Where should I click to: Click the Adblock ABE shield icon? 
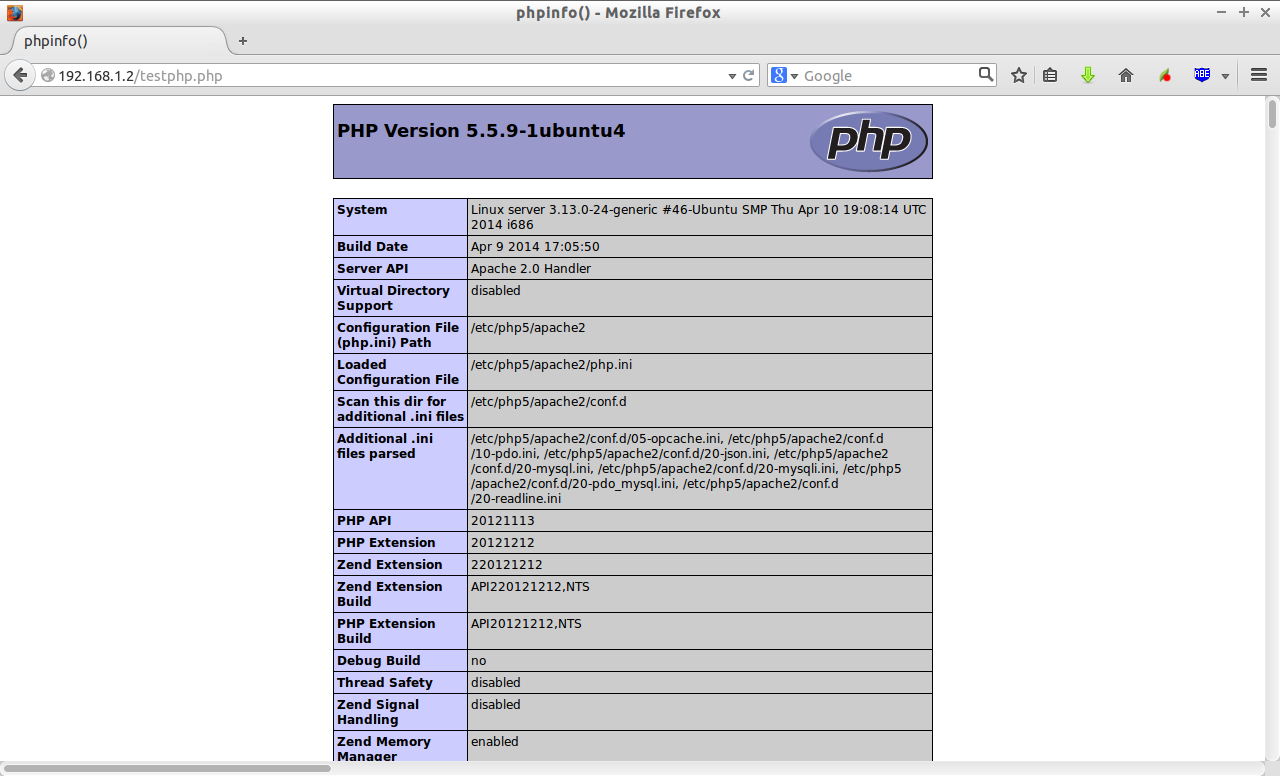(1202, 75)
